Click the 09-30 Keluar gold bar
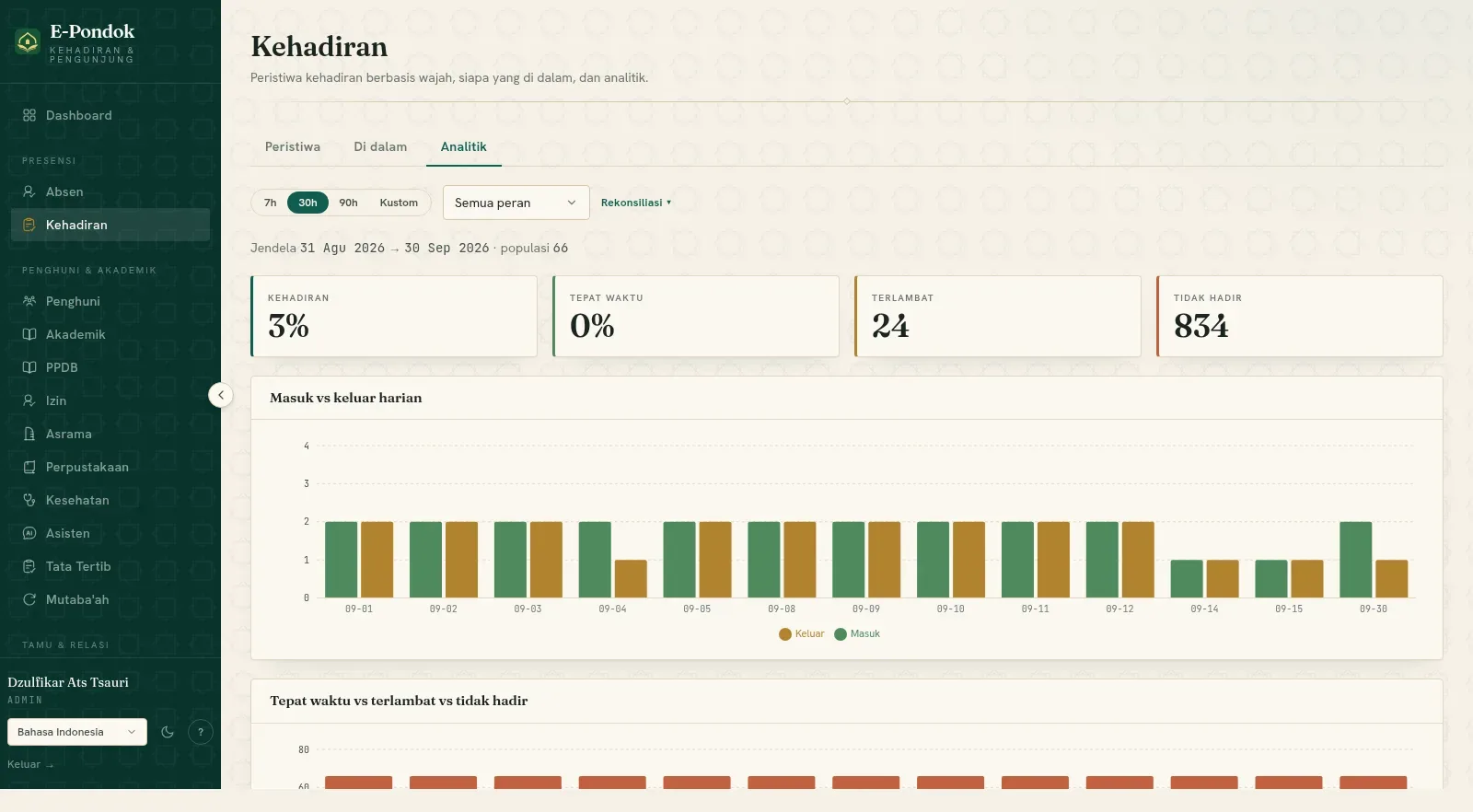 tap(1391, 579)
